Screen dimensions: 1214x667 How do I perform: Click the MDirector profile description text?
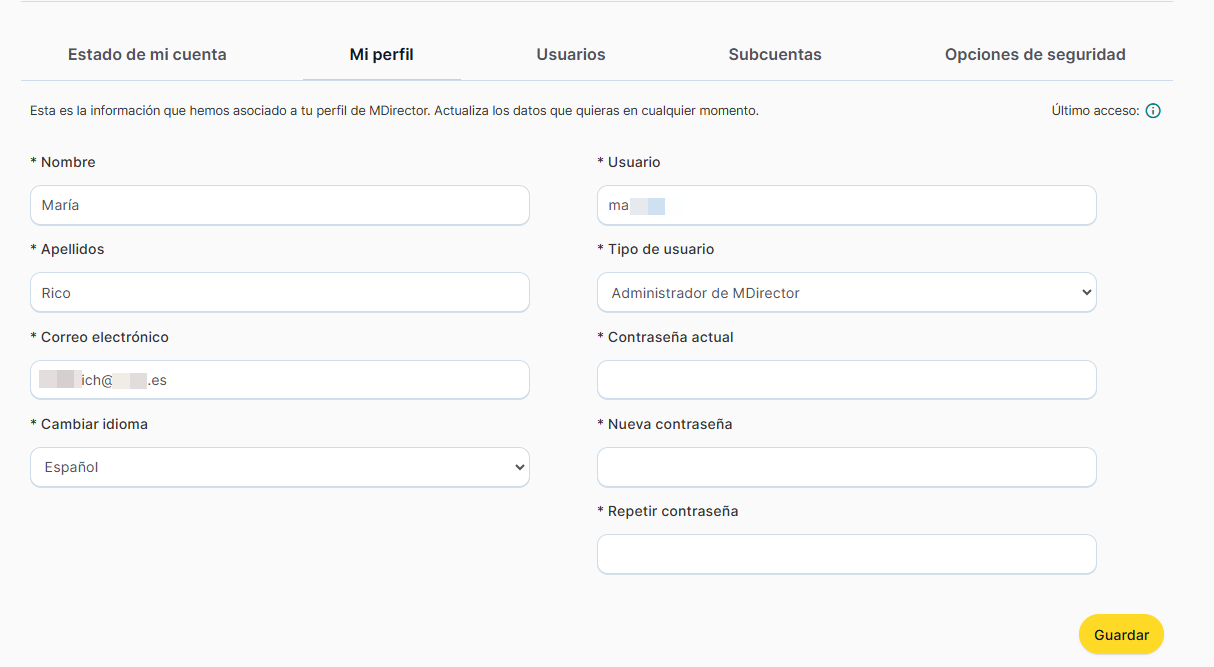click(394, 111)
